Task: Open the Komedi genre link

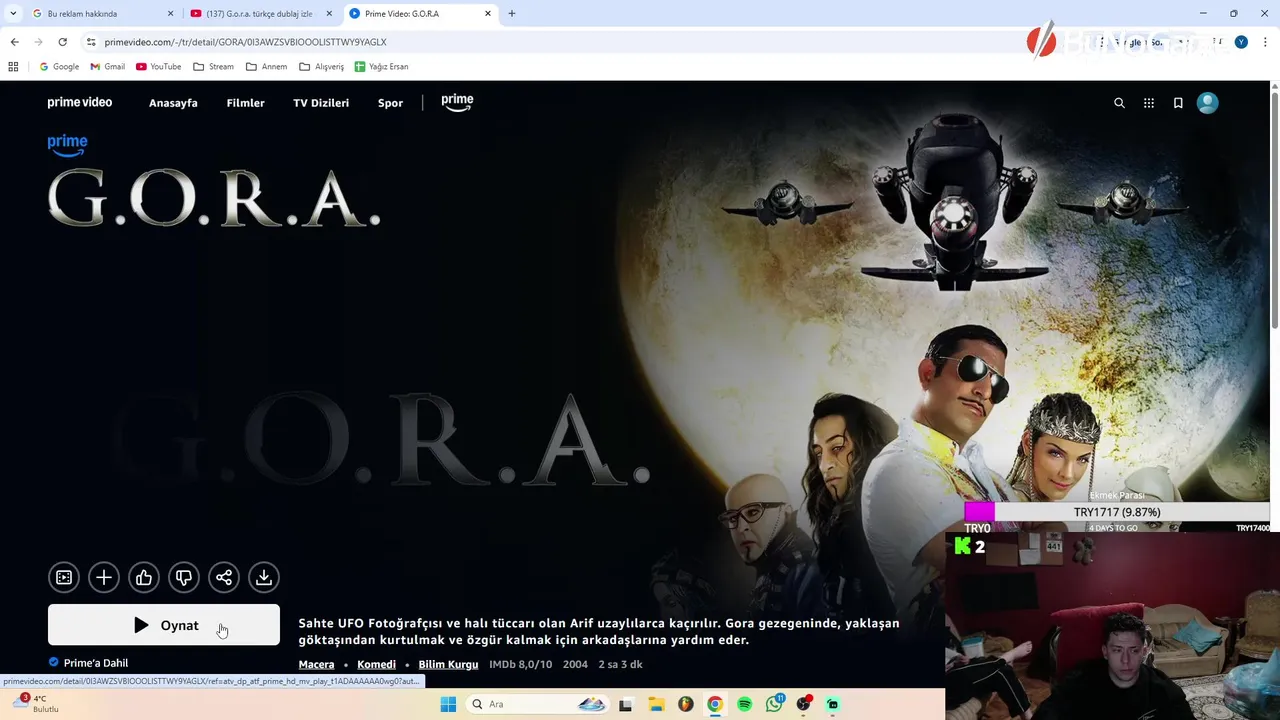Action: tap(376, 664)
